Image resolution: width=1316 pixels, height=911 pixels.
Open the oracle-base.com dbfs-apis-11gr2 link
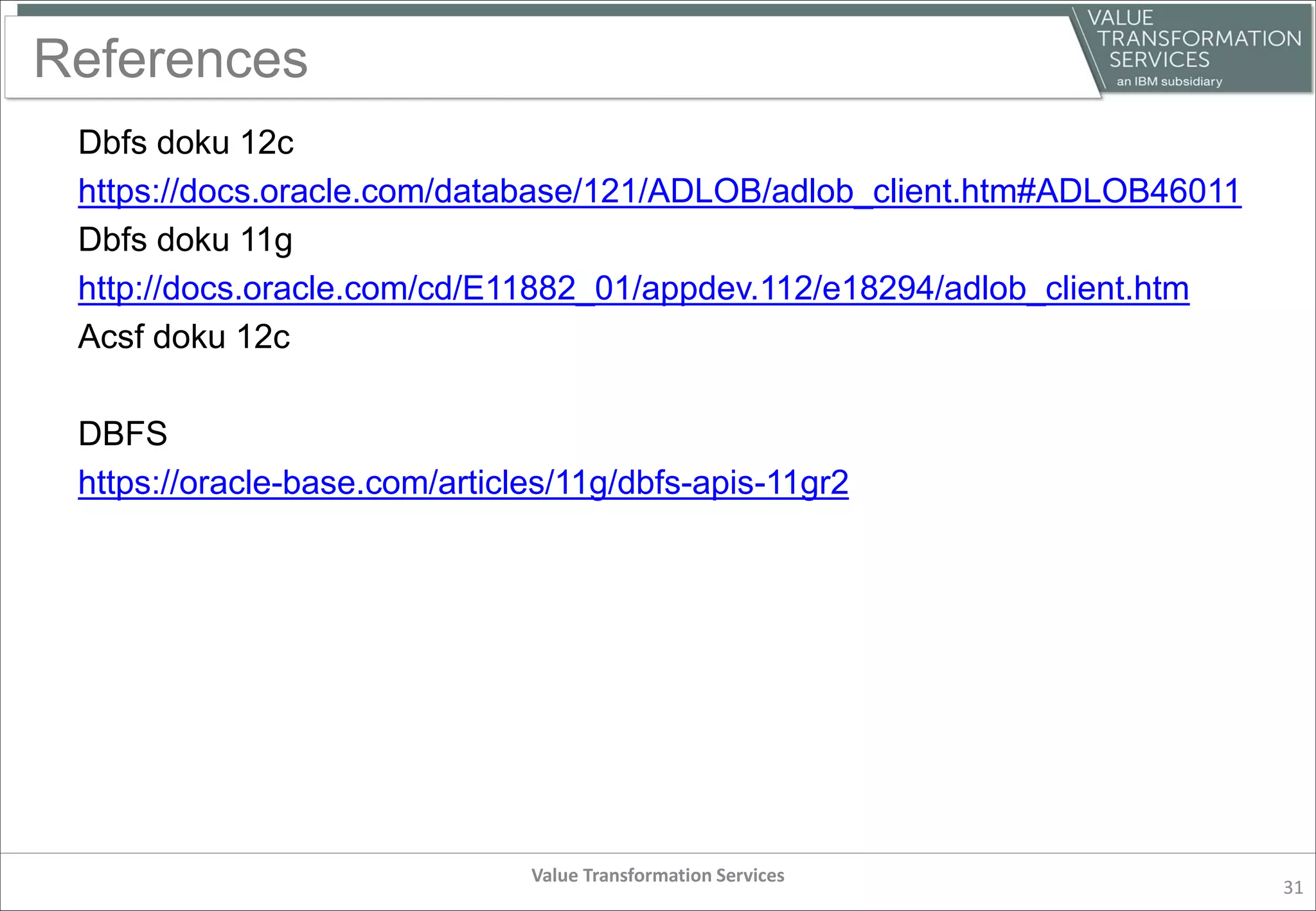[x=463, y=482]
